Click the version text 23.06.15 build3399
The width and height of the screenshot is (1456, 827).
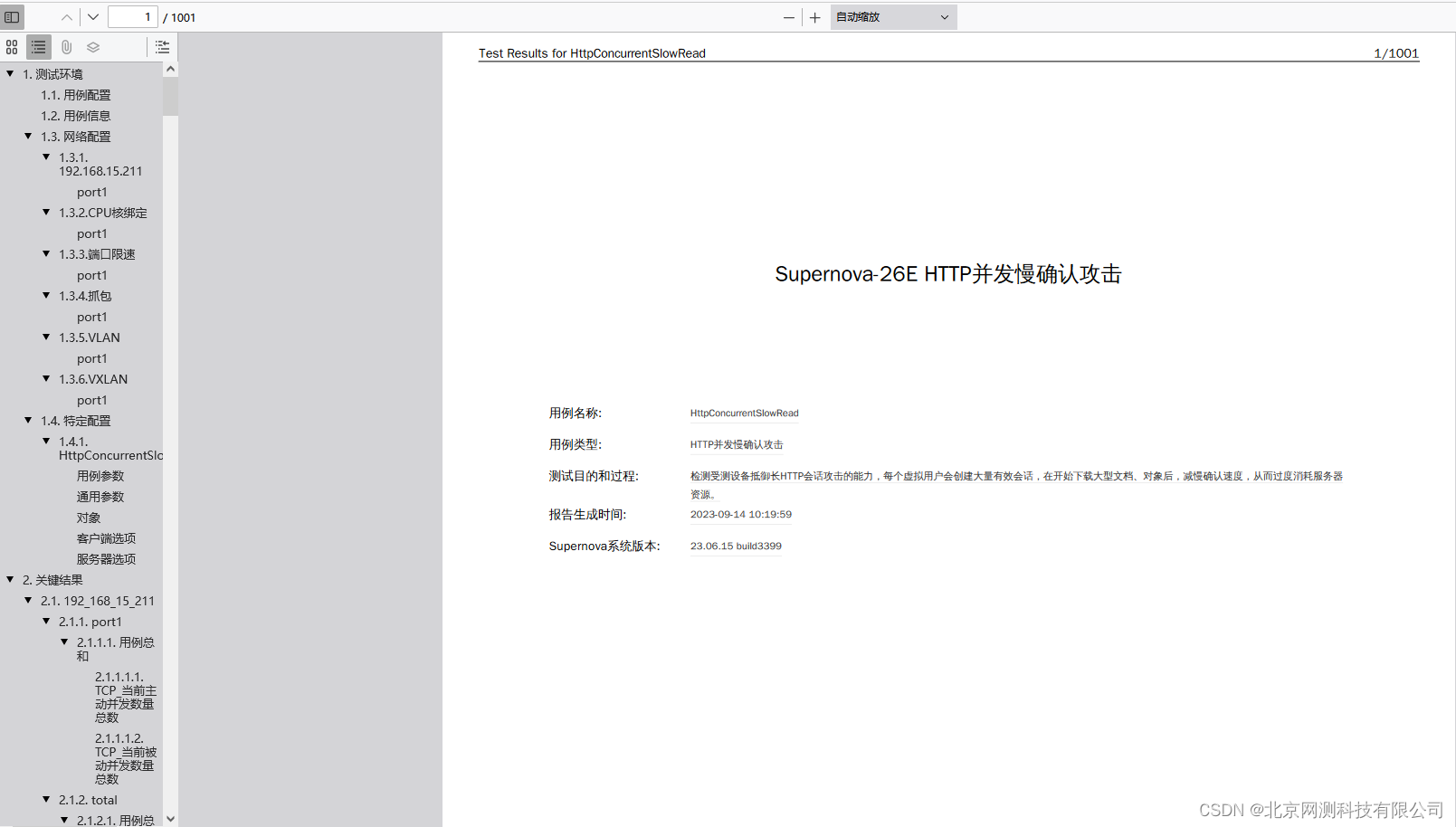[736, 547]
